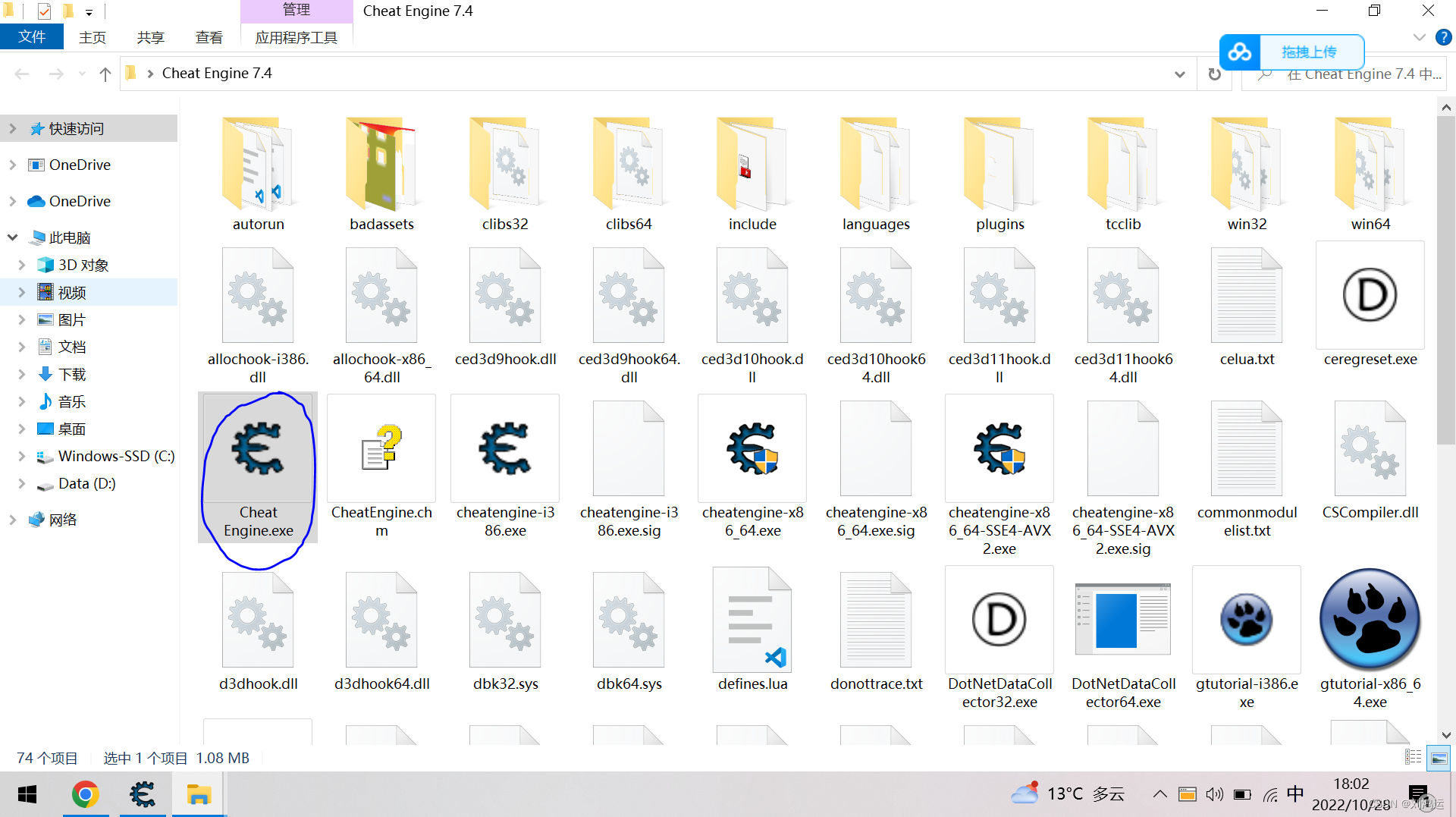The height and width of the screenshot is (817, 1456).
Task: Open the volume control in system tray
Action: (1214, 794)
